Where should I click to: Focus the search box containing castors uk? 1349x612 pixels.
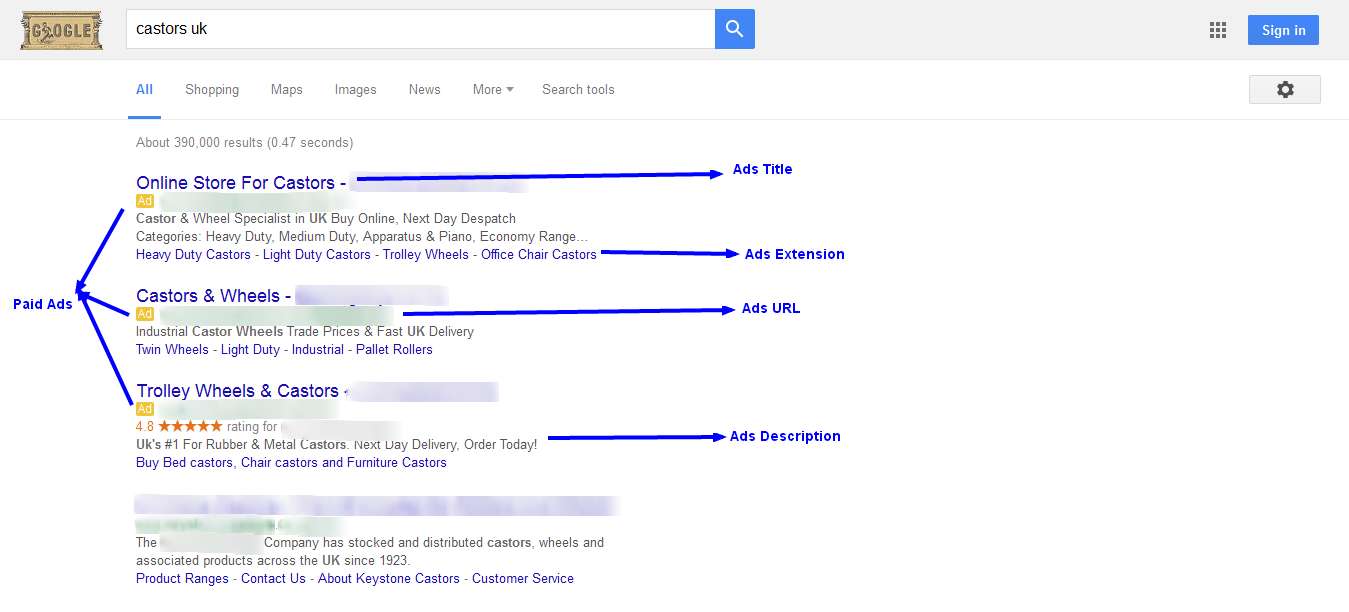pos(420,29)
